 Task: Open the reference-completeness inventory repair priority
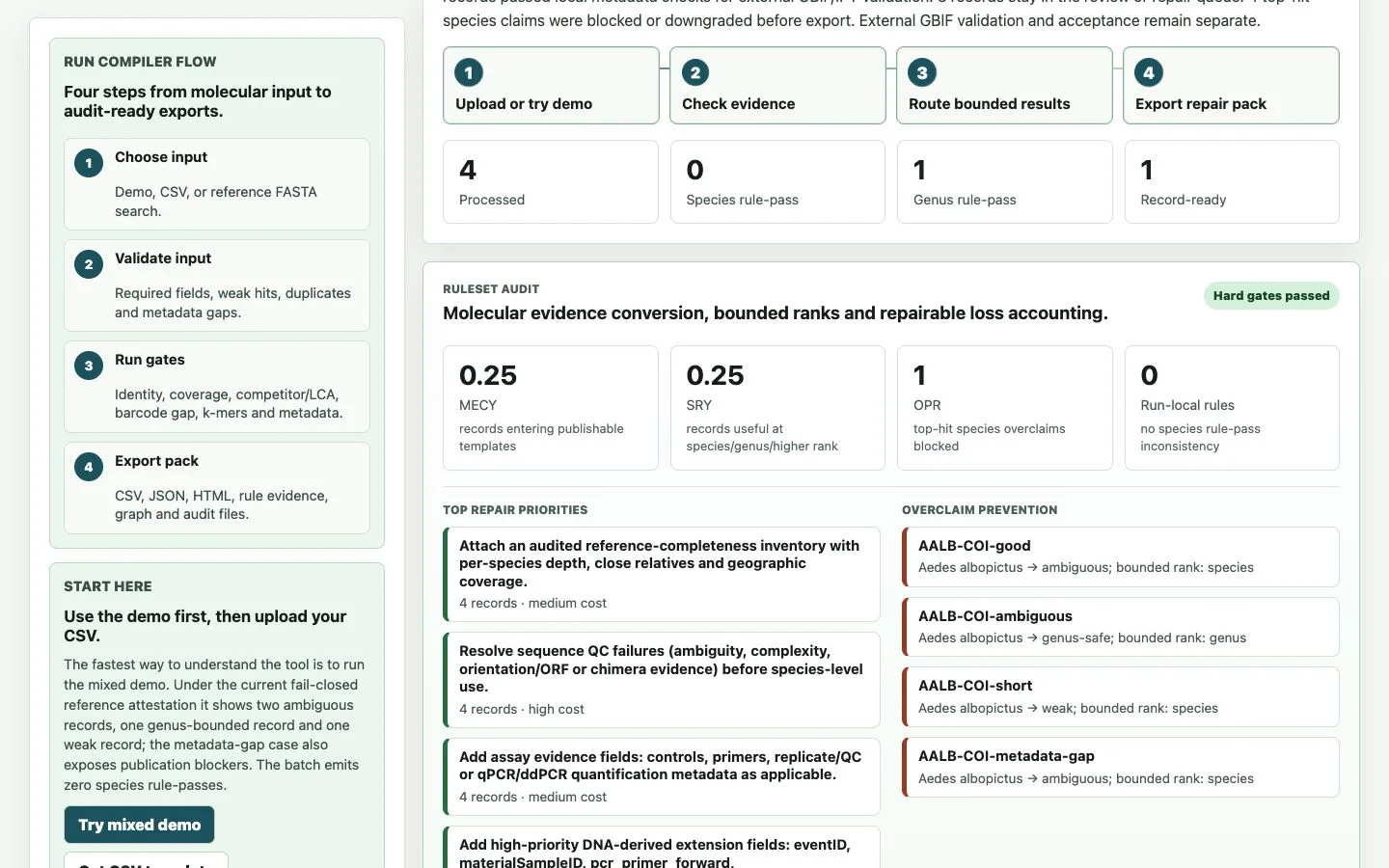662,574
